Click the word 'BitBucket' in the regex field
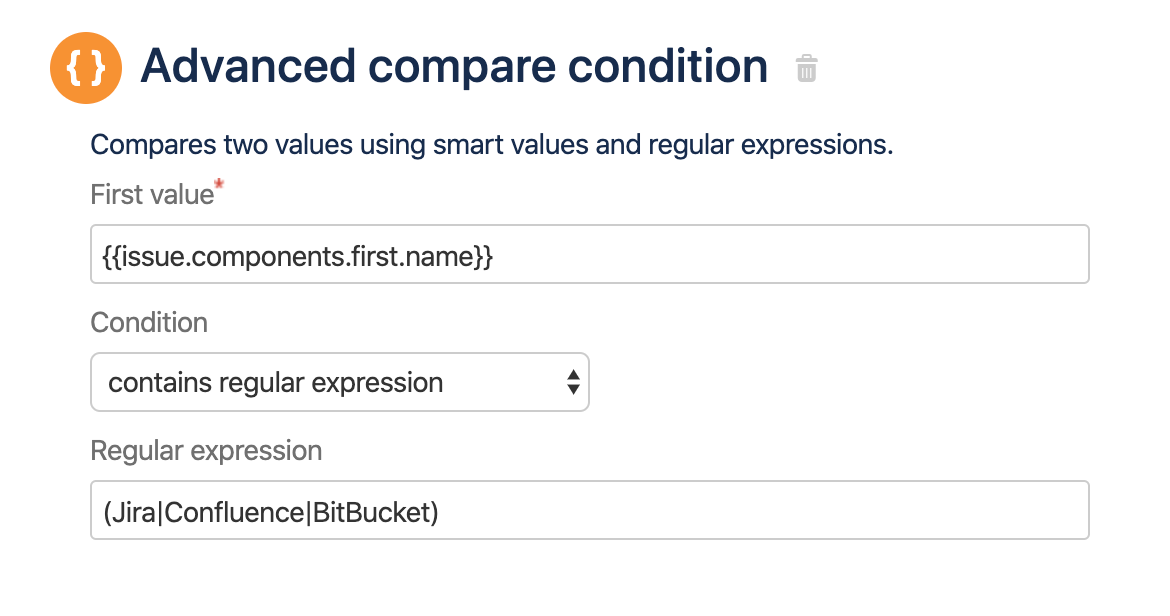 tap(372, 511)
